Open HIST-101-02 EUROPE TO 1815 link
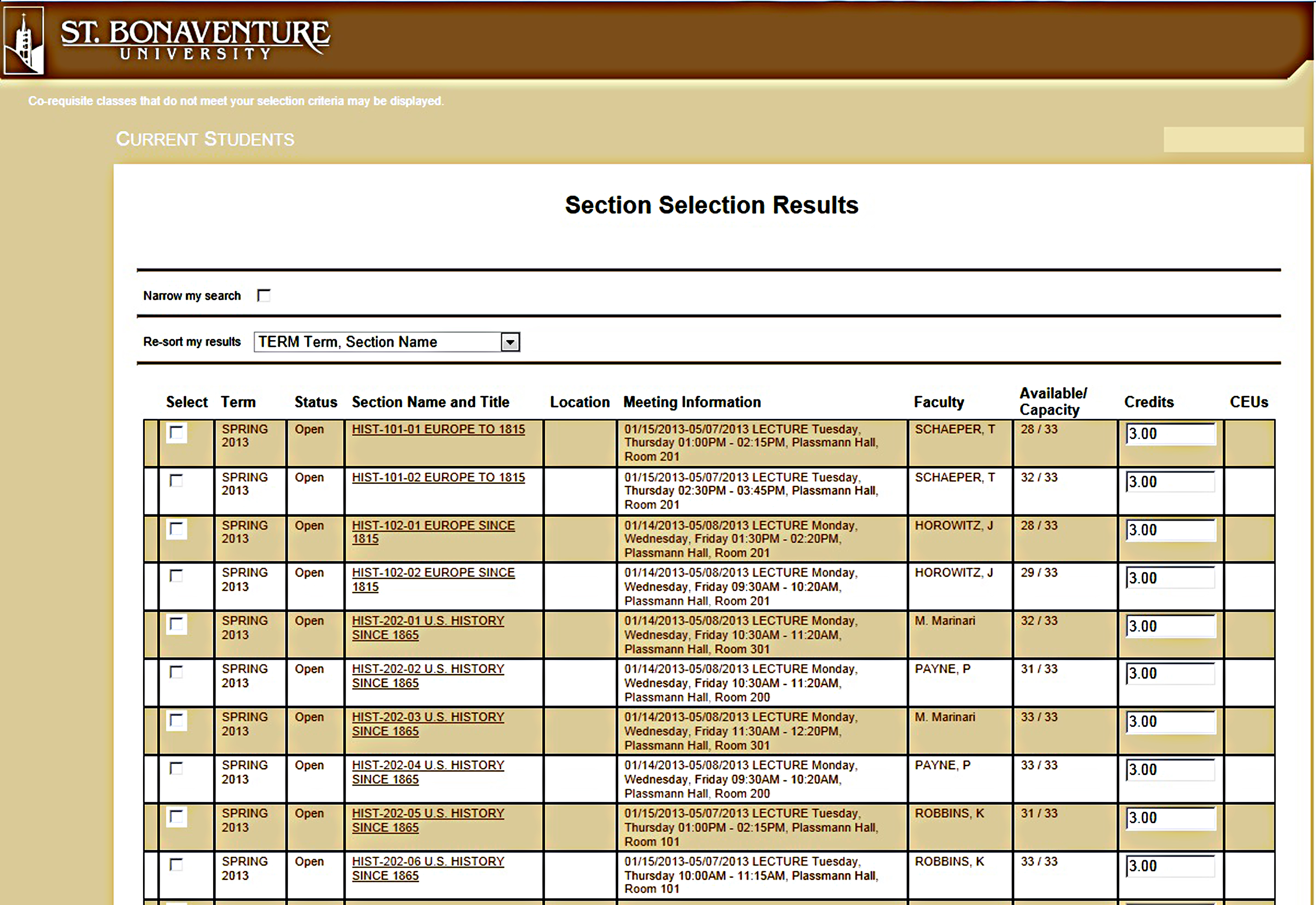1316x905 pixels. [x=439, y=478]
